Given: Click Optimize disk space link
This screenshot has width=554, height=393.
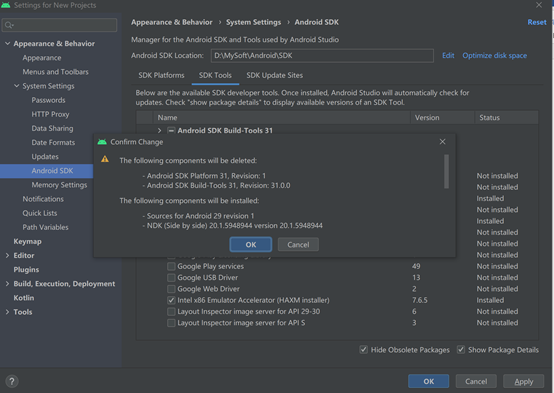Looking at the screenshot, I should click(x=495, y=55).
